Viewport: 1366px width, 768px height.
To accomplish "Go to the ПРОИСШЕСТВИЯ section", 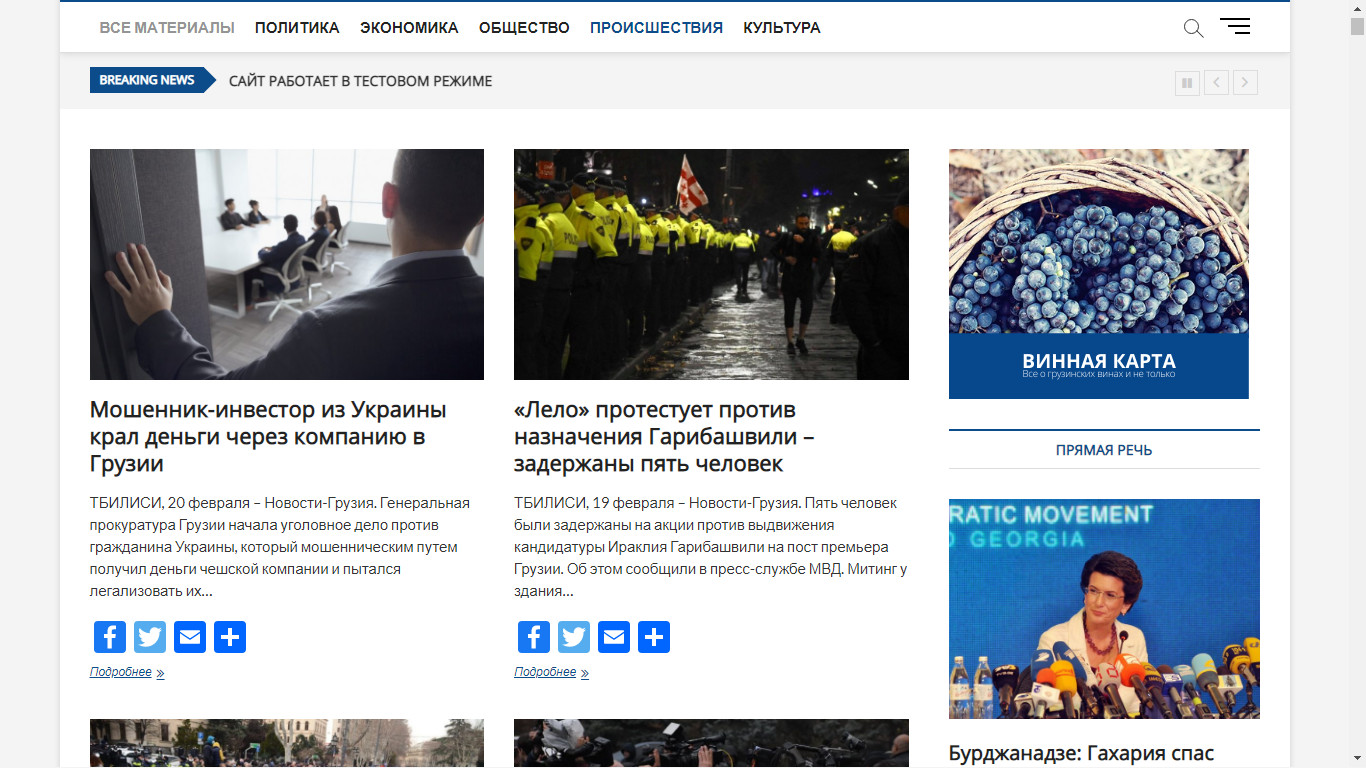I will click(x=656, y=28).
